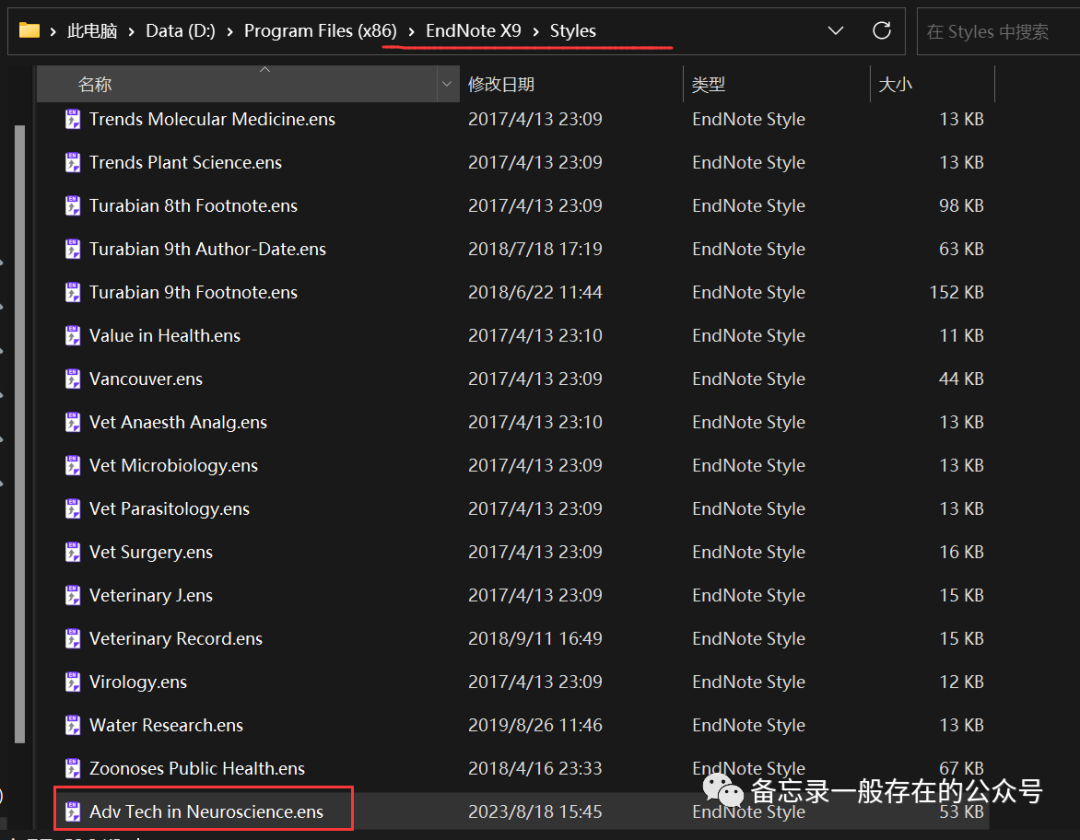
Task: Click the folder icon in address bar
Action: pos(29,30)
